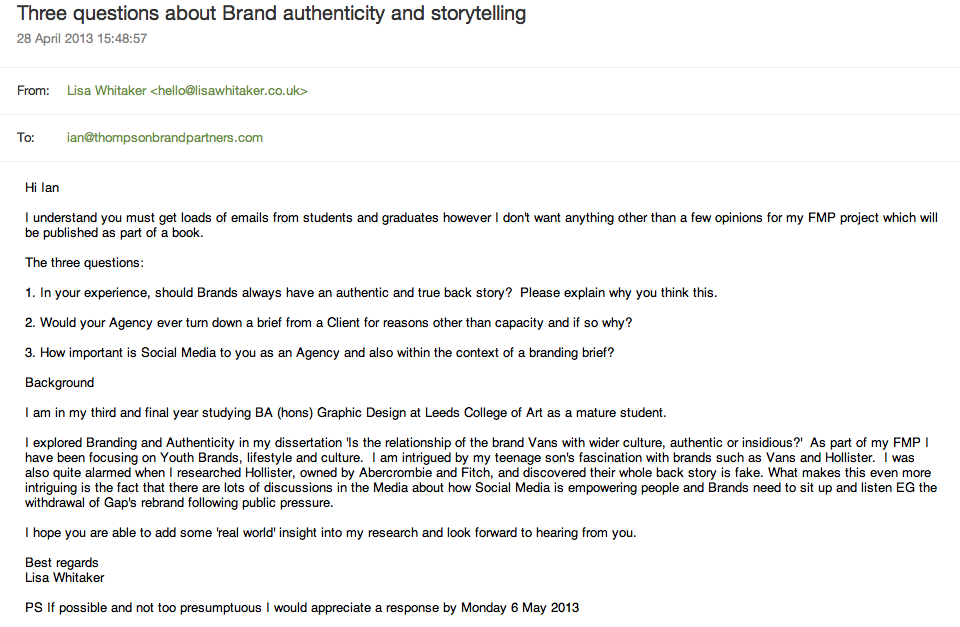
Task: Click the 'Background' heading text
Action: (60, 382)
